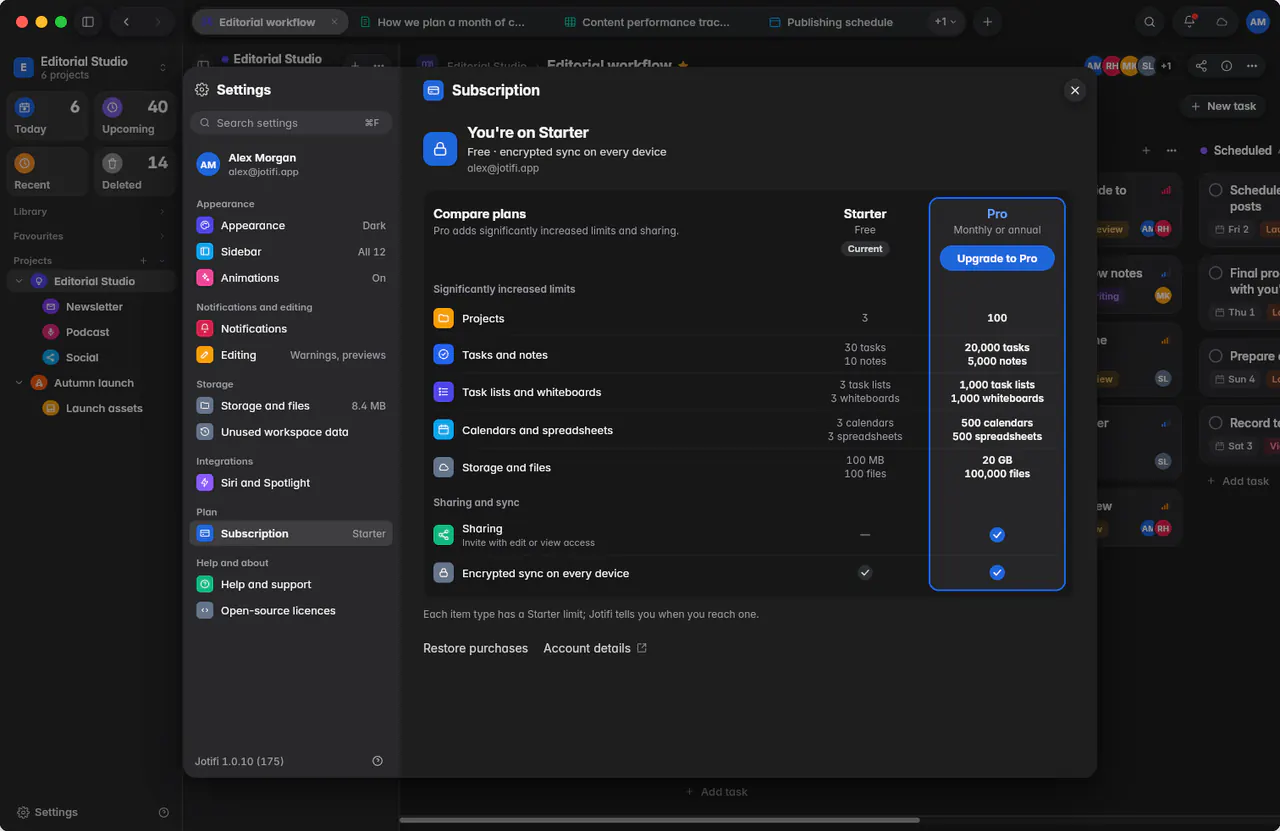Focus the Search settings field
Screen dimensions: 1280x831
(291, 123)
